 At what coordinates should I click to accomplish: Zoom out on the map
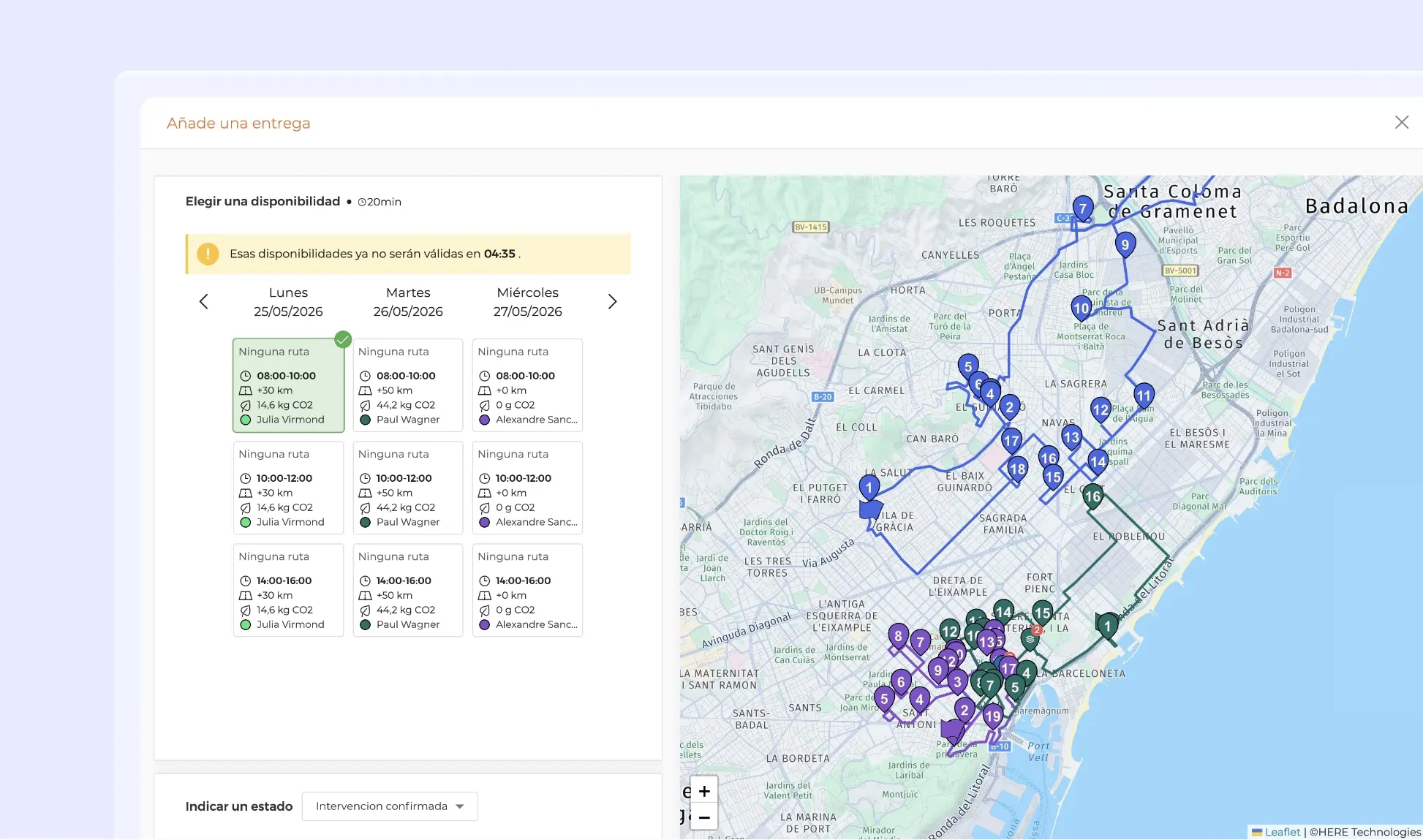coord(704,817)
